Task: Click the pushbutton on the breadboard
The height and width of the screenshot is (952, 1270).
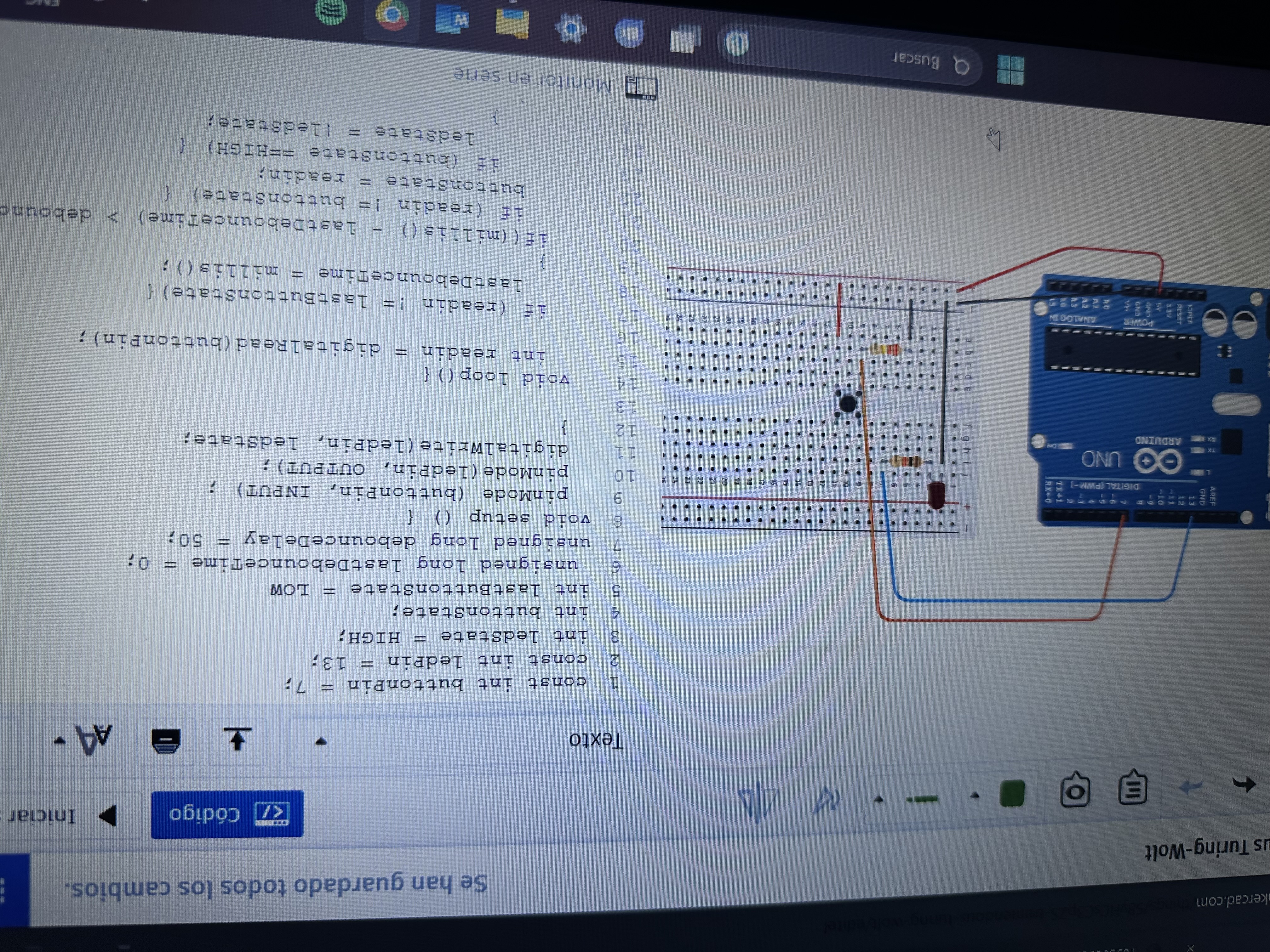Action: tap(847, 405)
